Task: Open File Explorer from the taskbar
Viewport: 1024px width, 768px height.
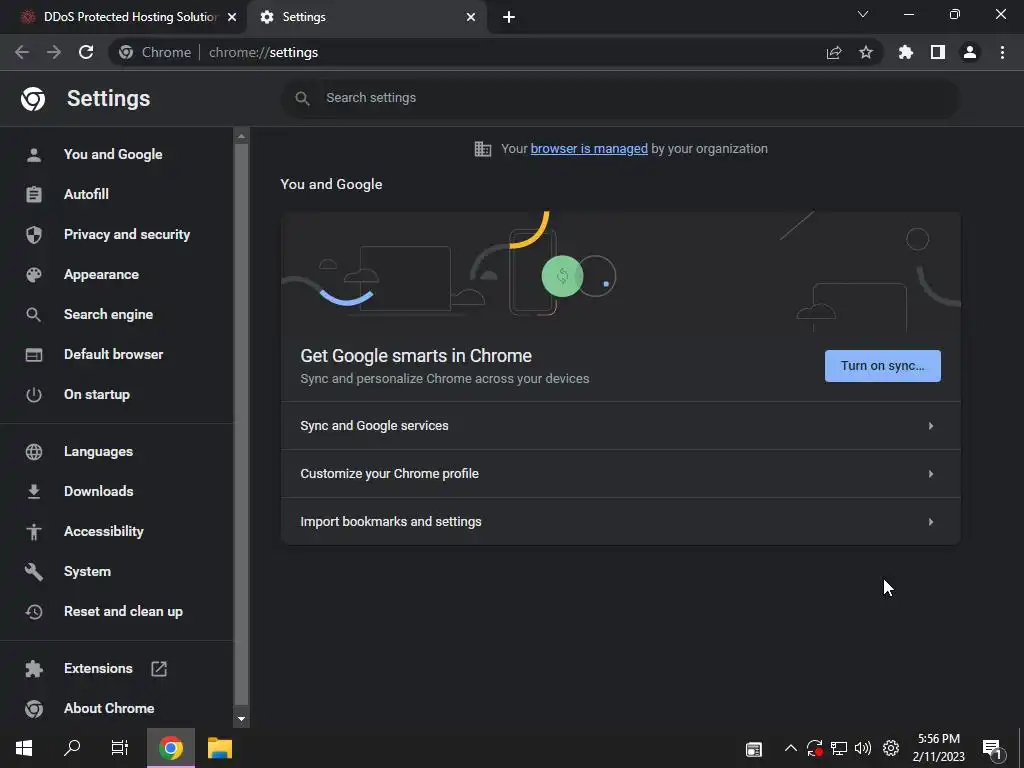Action: [220, 748]
